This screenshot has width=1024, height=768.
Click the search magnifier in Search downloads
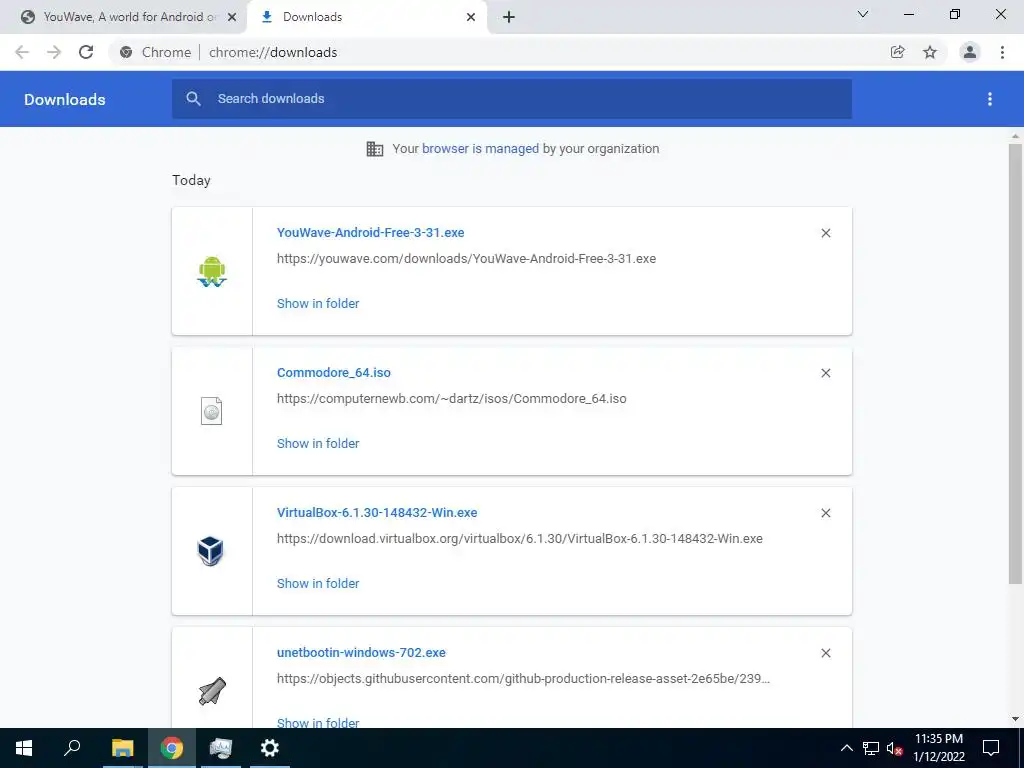tap(193, 99)
